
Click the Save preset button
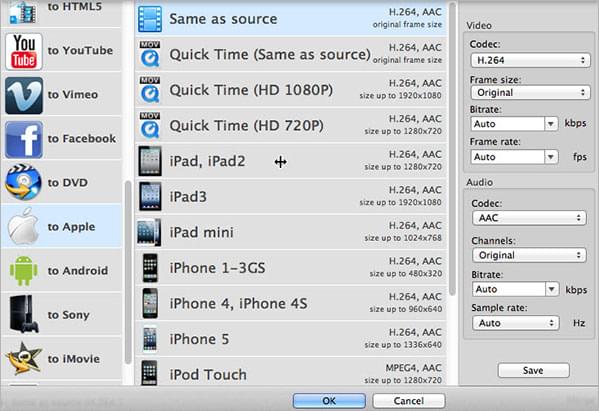(x=533, y=370)
